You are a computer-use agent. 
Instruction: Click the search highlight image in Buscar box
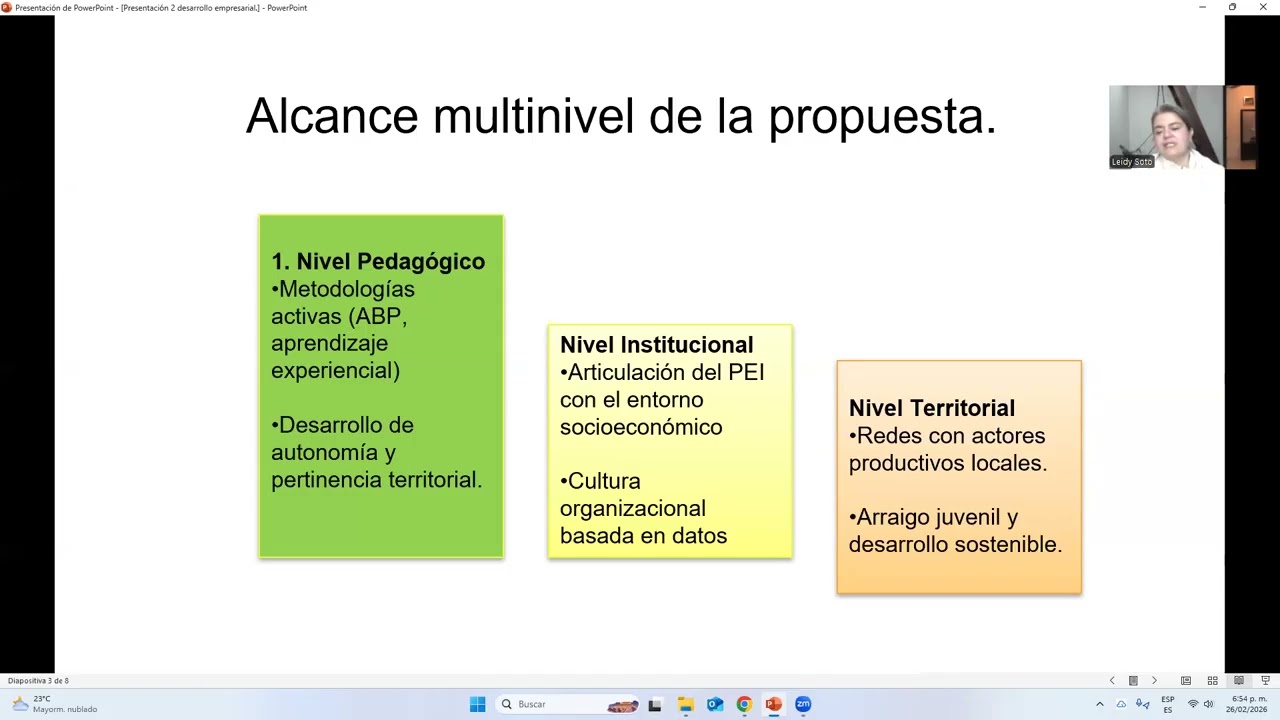click(622, 705)
